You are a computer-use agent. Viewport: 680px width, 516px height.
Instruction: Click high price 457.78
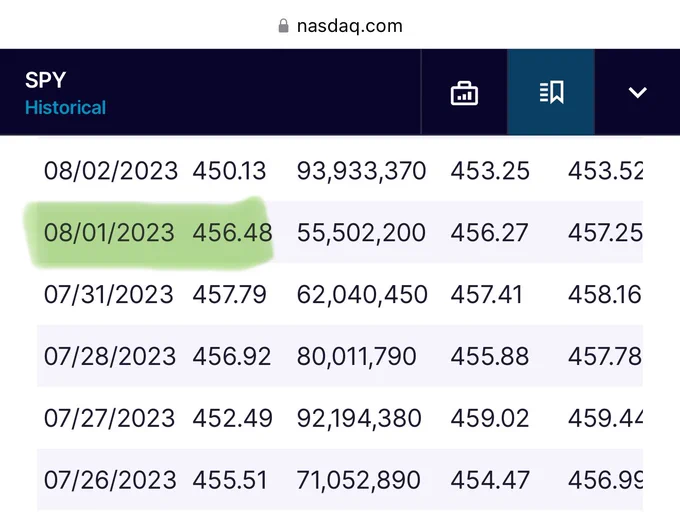[605, 356]
